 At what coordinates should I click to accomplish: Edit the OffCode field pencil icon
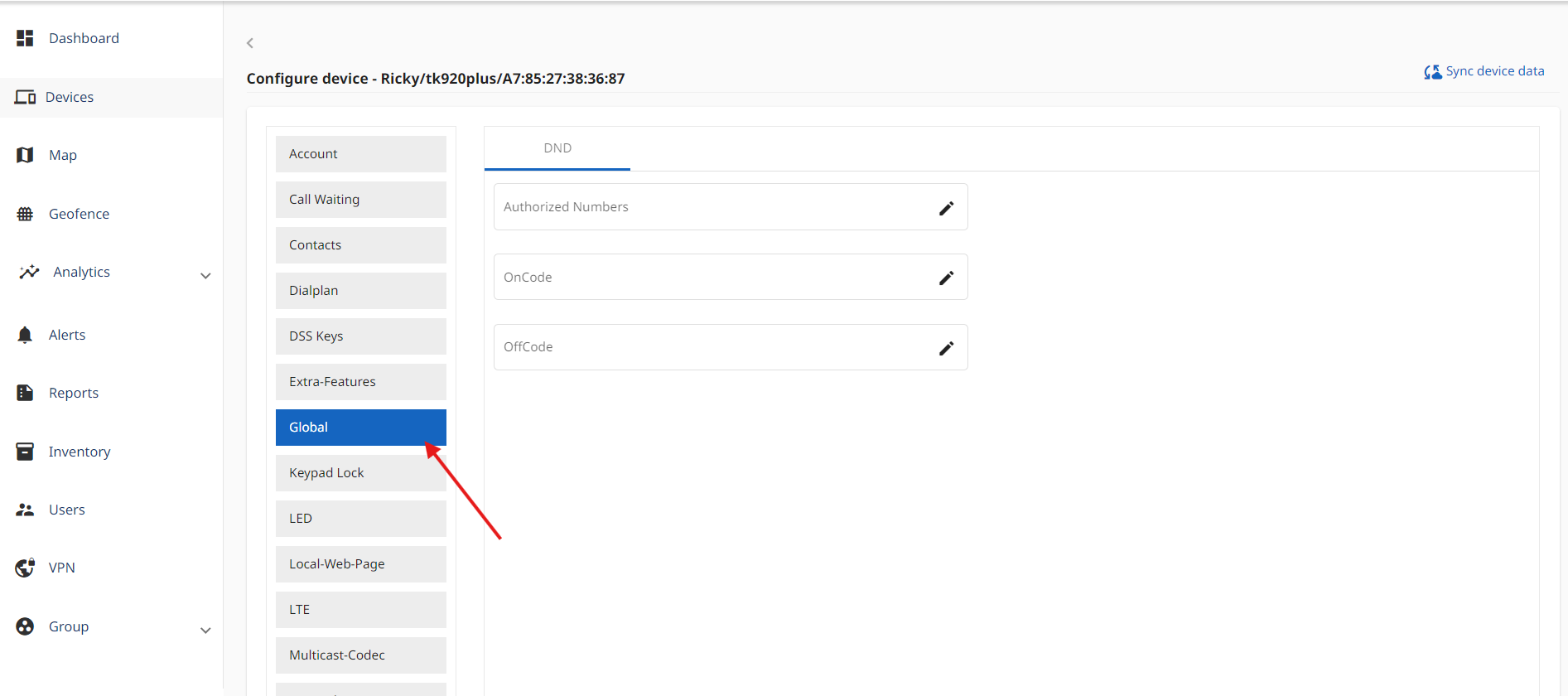[946, 348]
